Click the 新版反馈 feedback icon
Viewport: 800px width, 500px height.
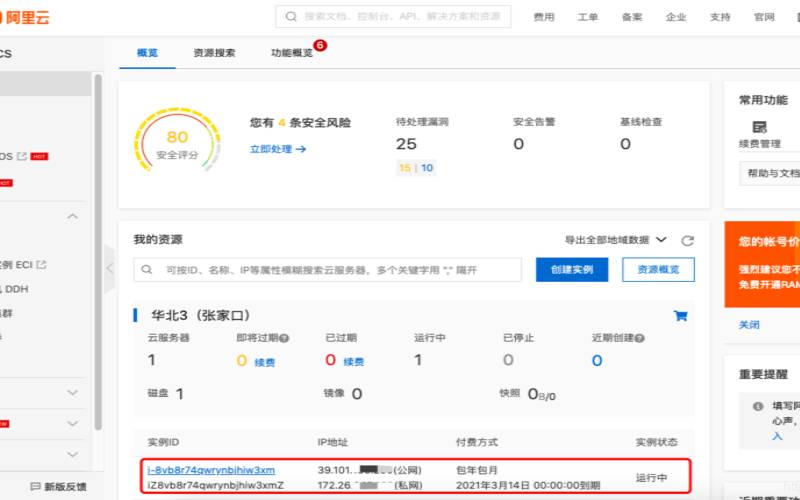pyautogui.click(x=35, y=486)
